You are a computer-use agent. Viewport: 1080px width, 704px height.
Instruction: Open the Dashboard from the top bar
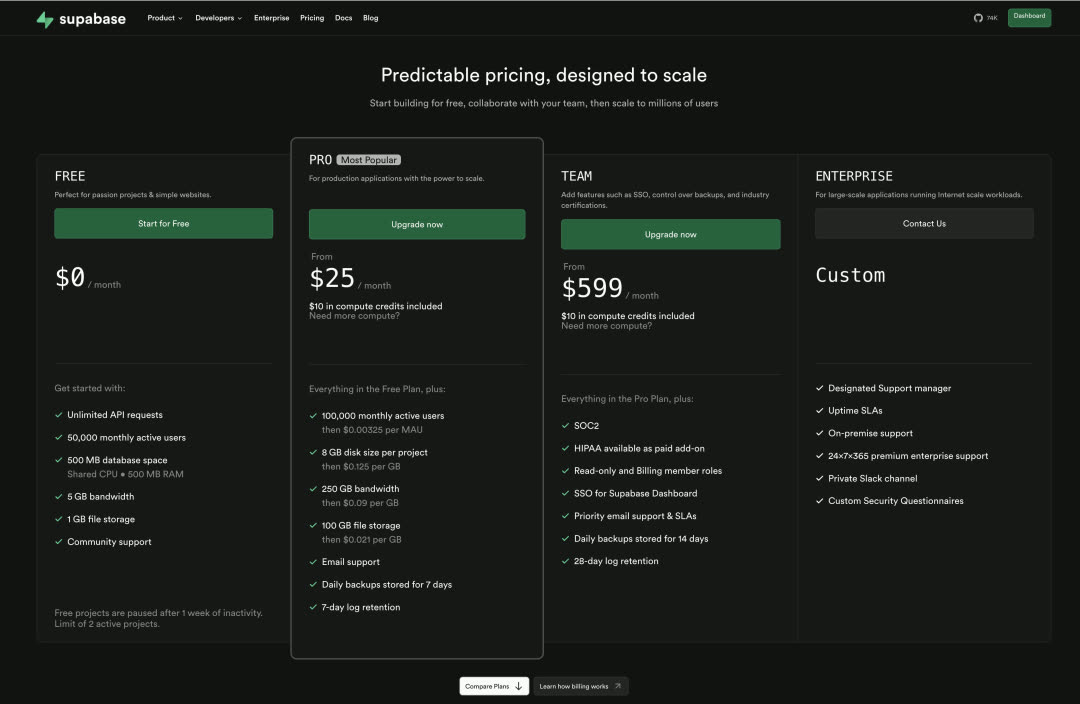coord(1029,17)
